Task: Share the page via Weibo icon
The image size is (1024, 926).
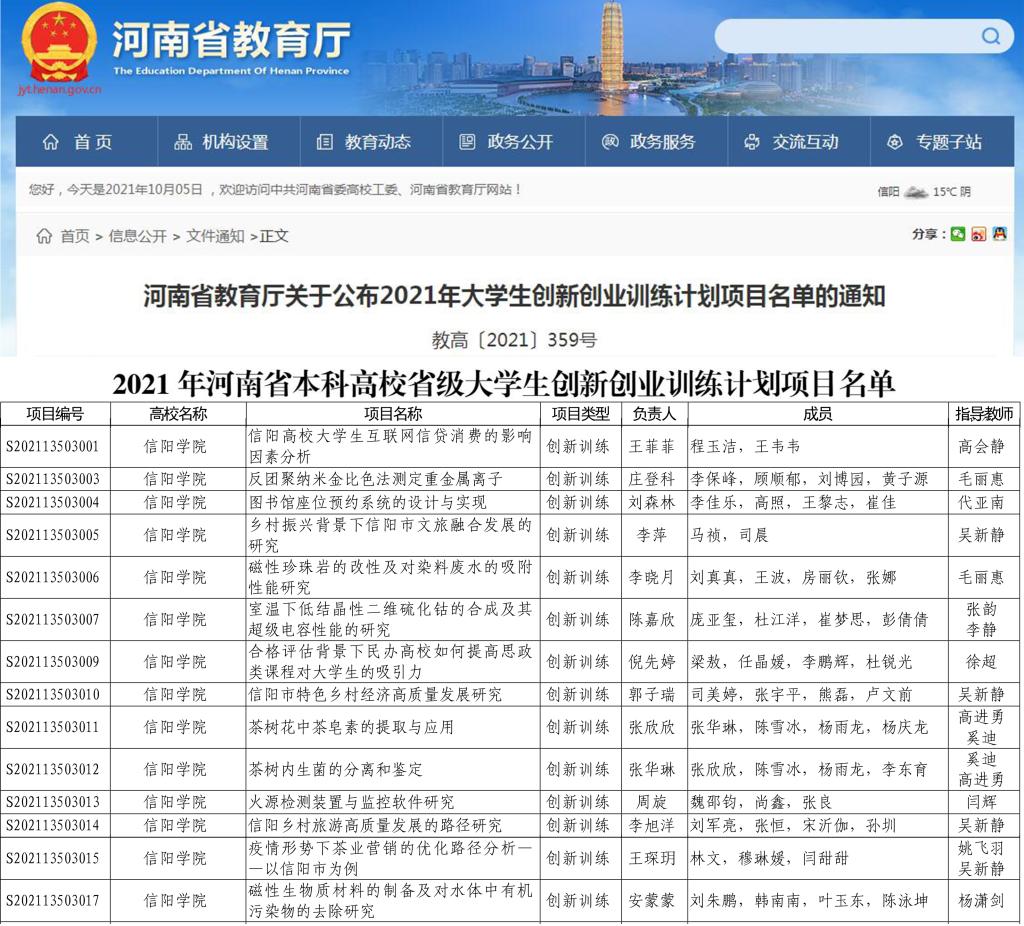Action: (x=978, y=234)
